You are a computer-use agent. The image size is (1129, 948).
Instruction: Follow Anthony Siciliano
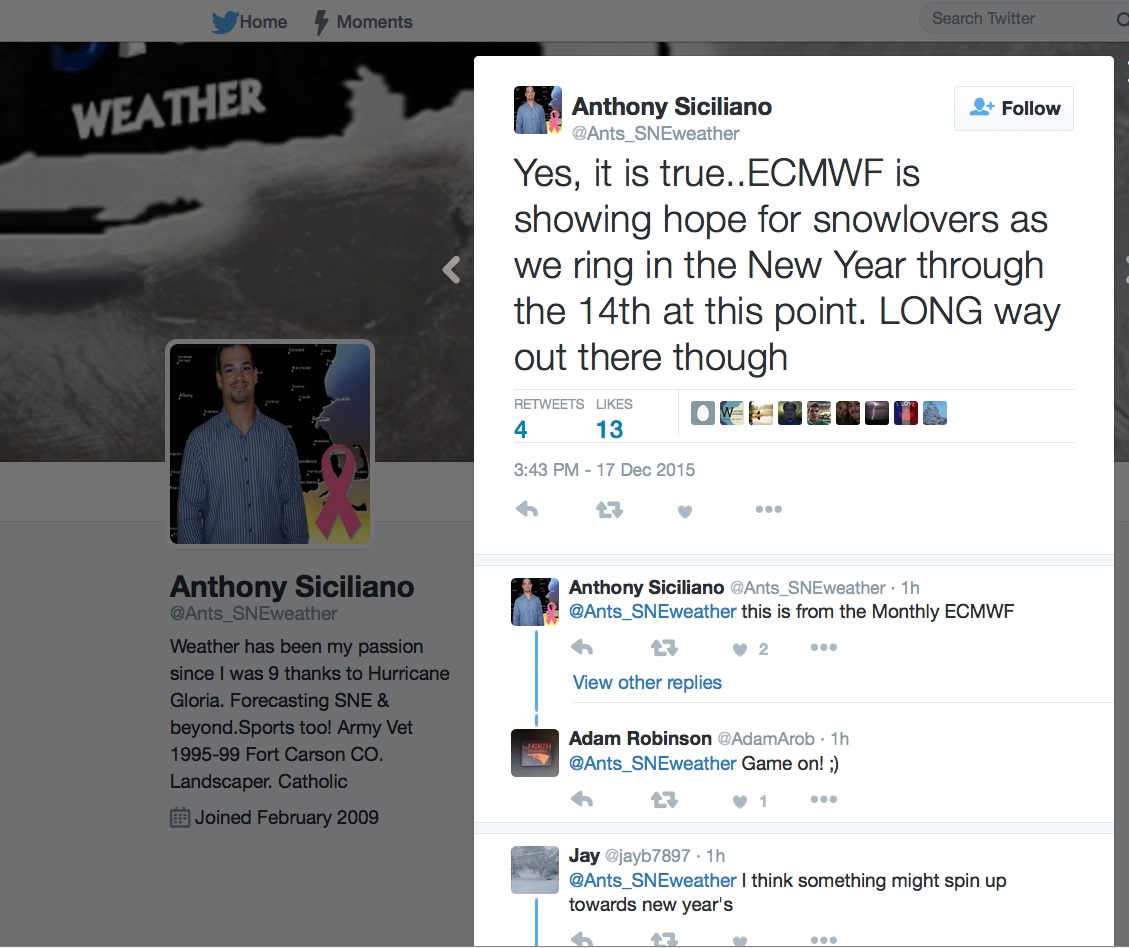point(1013,108)
